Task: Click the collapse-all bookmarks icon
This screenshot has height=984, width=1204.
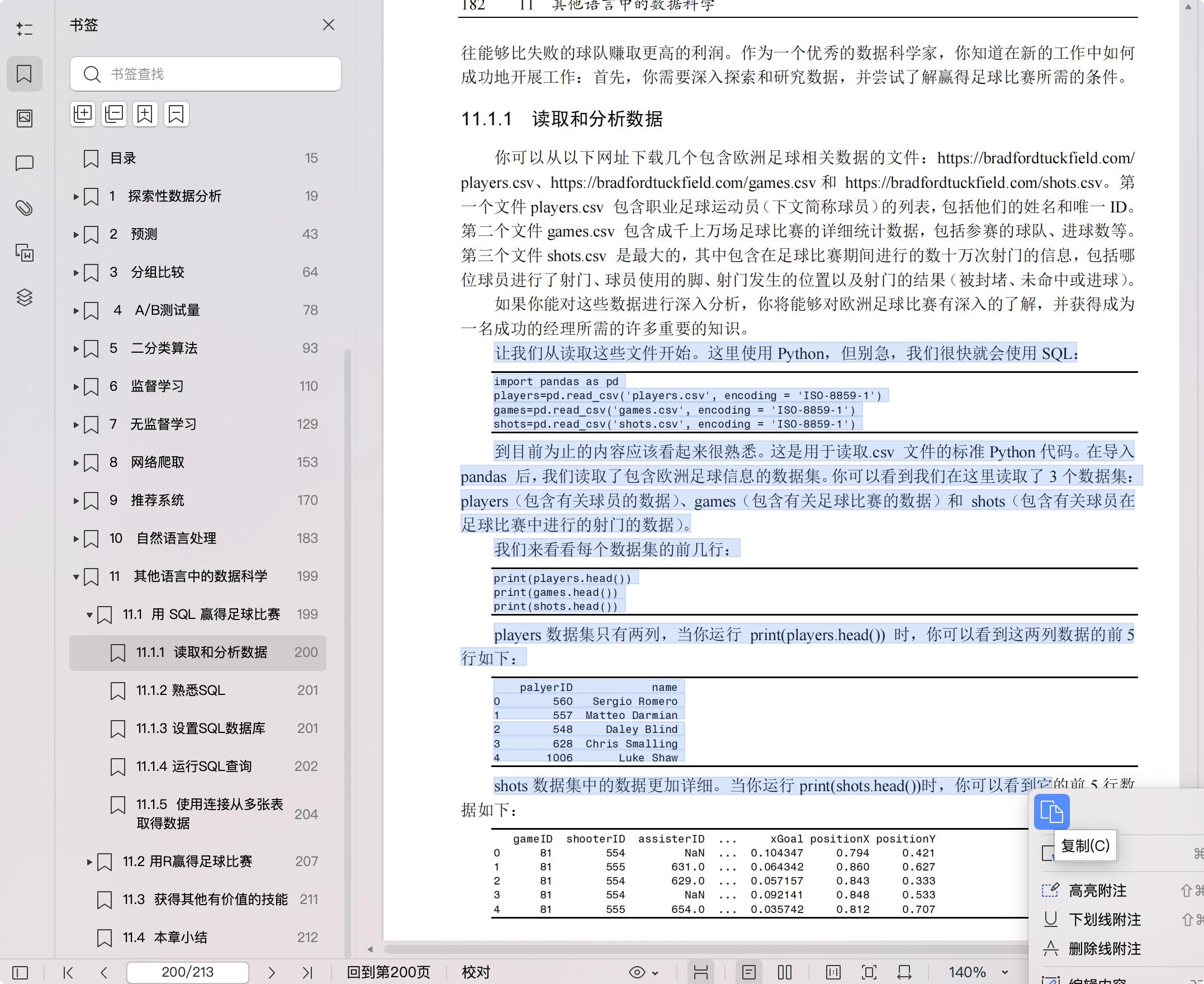Action: coord(114,114)
